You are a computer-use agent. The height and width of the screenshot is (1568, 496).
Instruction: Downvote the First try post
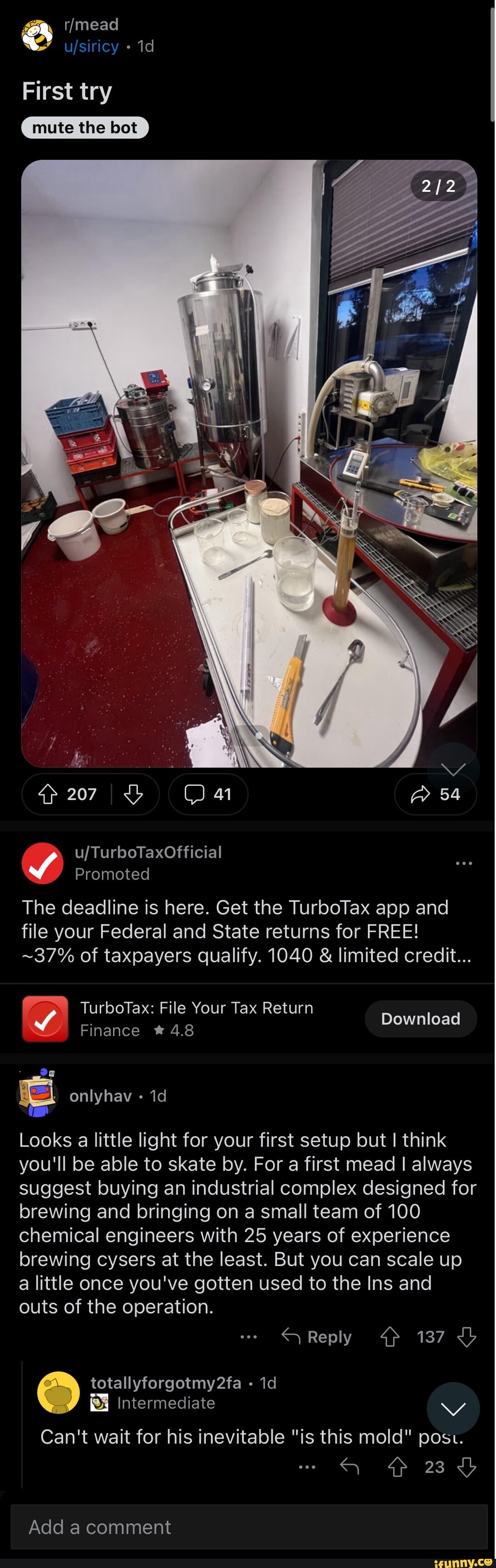point(134,794)
